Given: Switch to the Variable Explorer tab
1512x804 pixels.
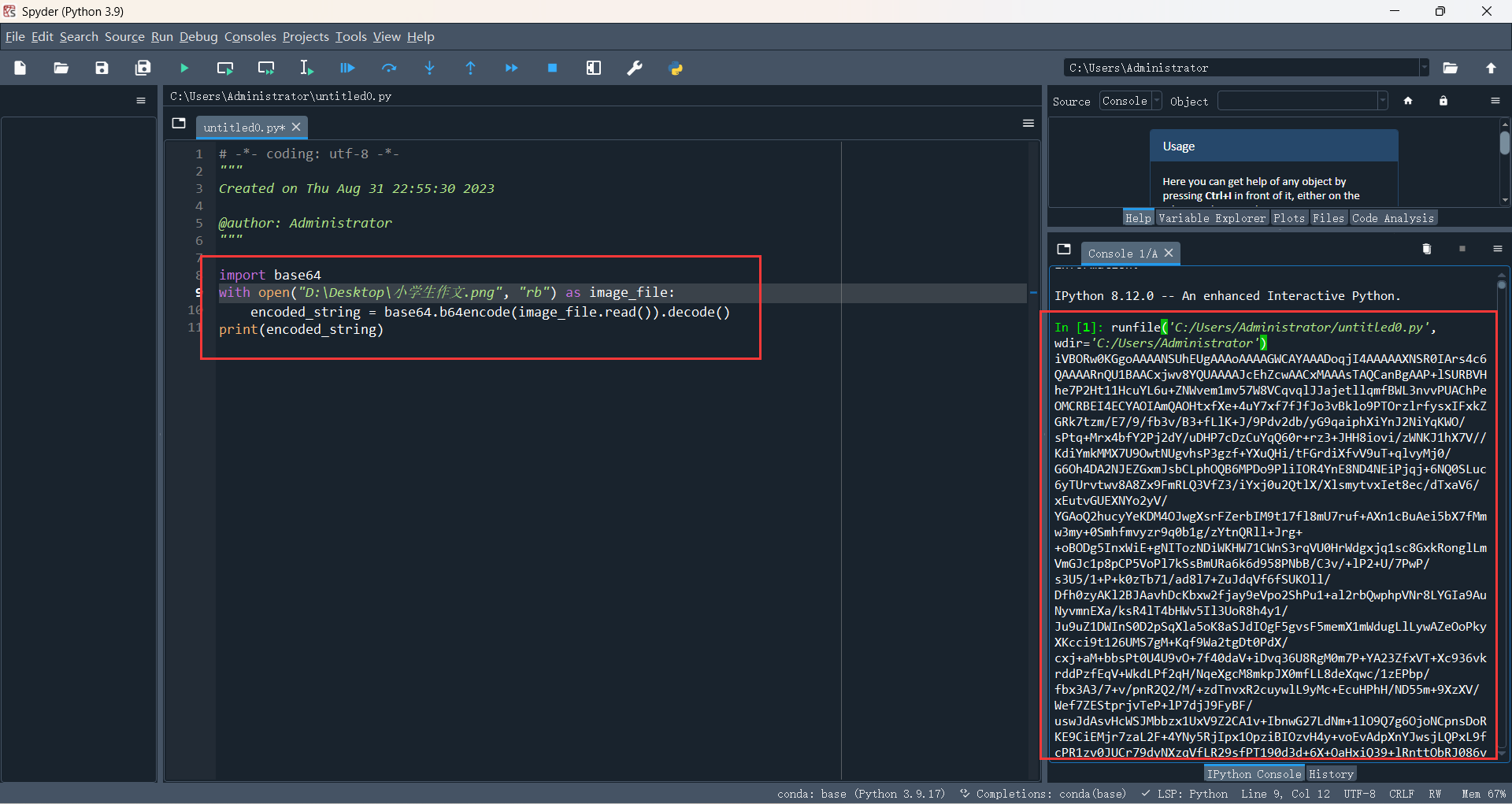Looking at the screenshot, I should [1212, 218].
